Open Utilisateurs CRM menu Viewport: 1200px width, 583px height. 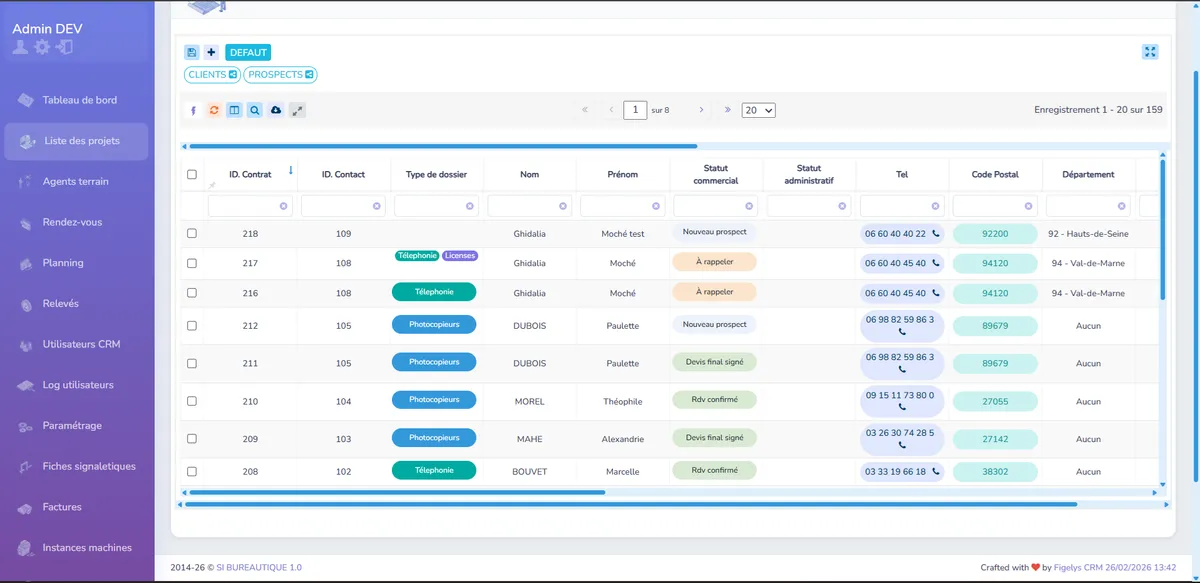point(77,344)
